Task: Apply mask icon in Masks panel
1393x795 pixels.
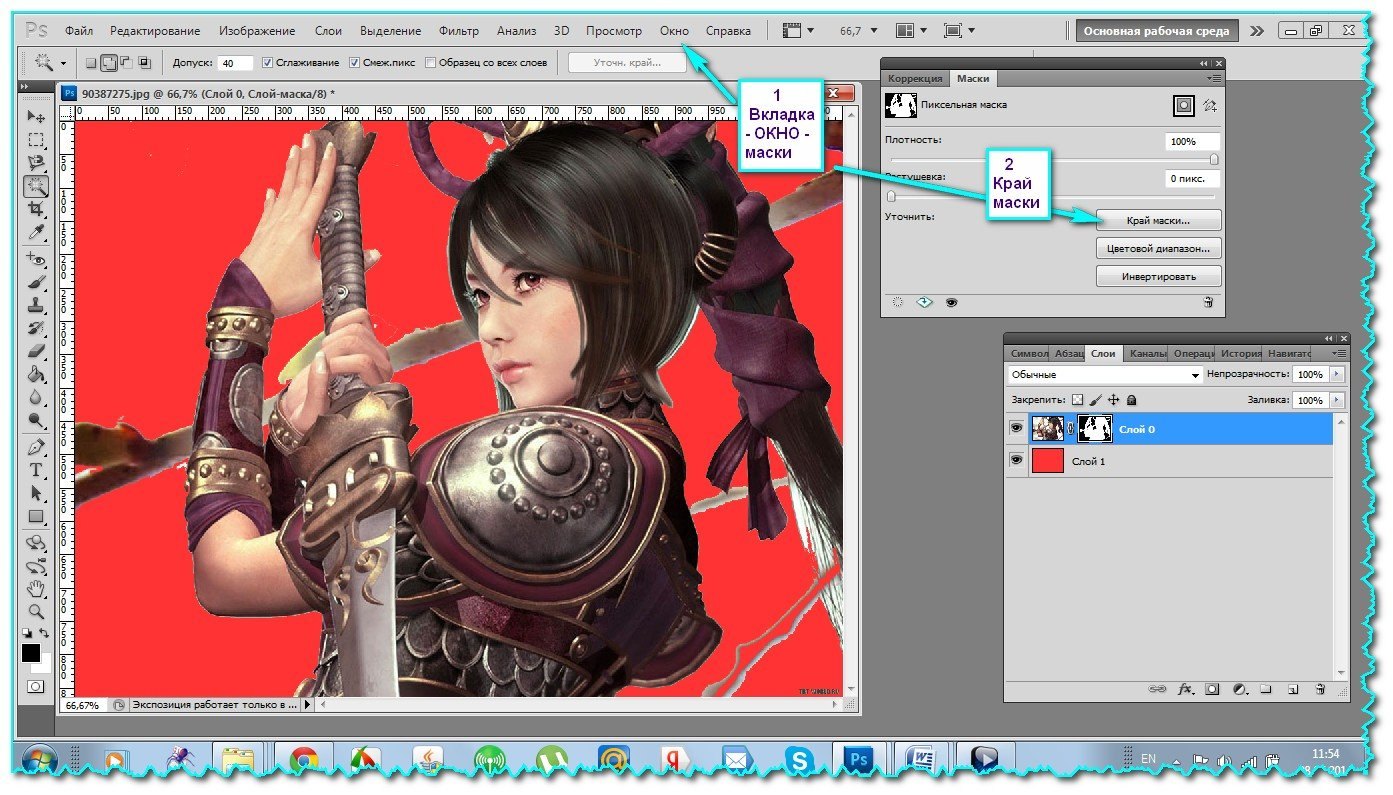Action: point(924,302)
